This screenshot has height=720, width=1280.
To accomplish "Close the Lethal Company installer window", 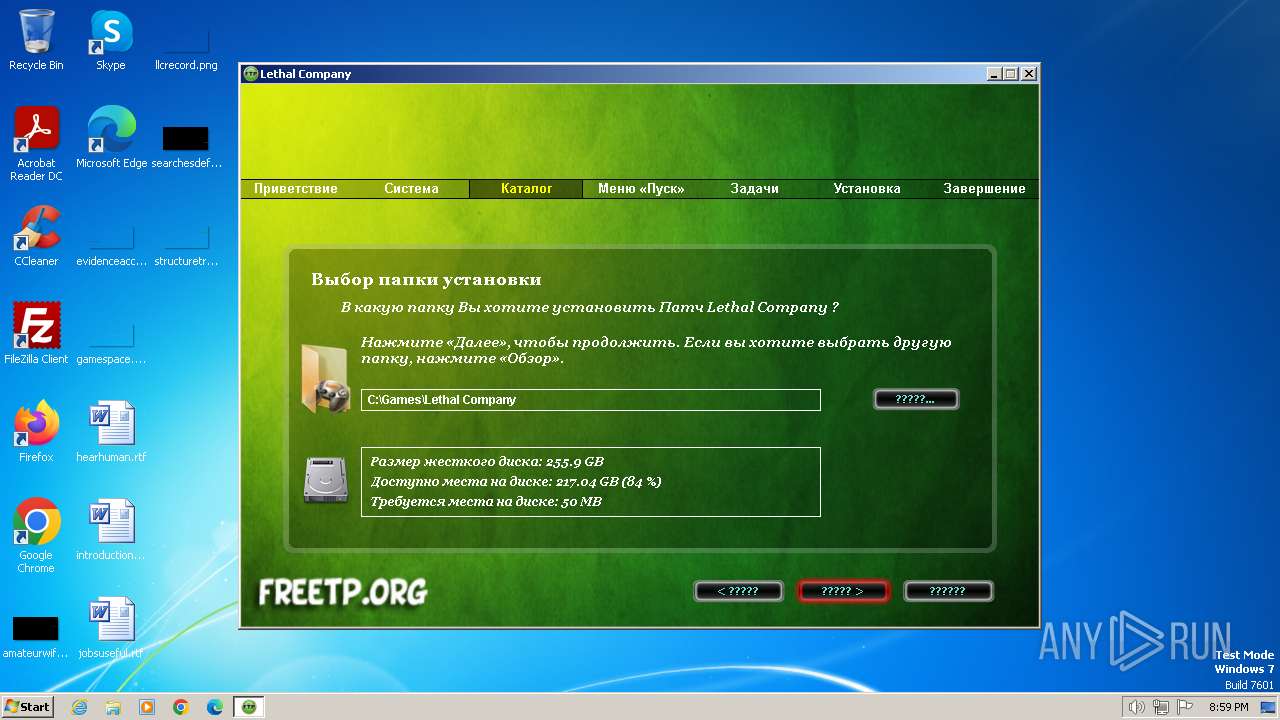I will [x=1029, y=74].
